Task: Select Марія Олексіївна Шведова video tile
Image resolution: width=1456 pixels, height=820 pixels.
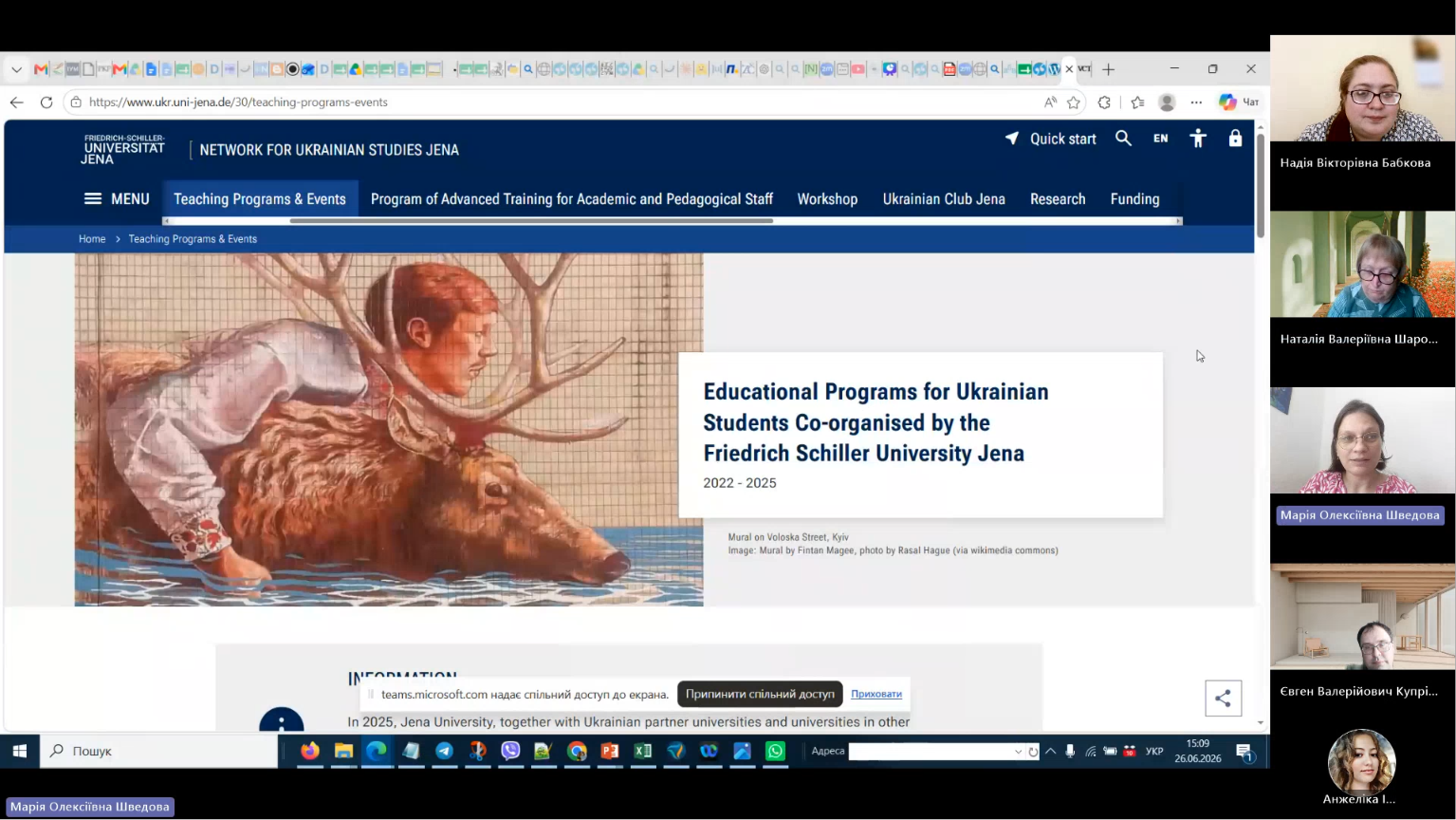Action: [x=1363, y=440]
